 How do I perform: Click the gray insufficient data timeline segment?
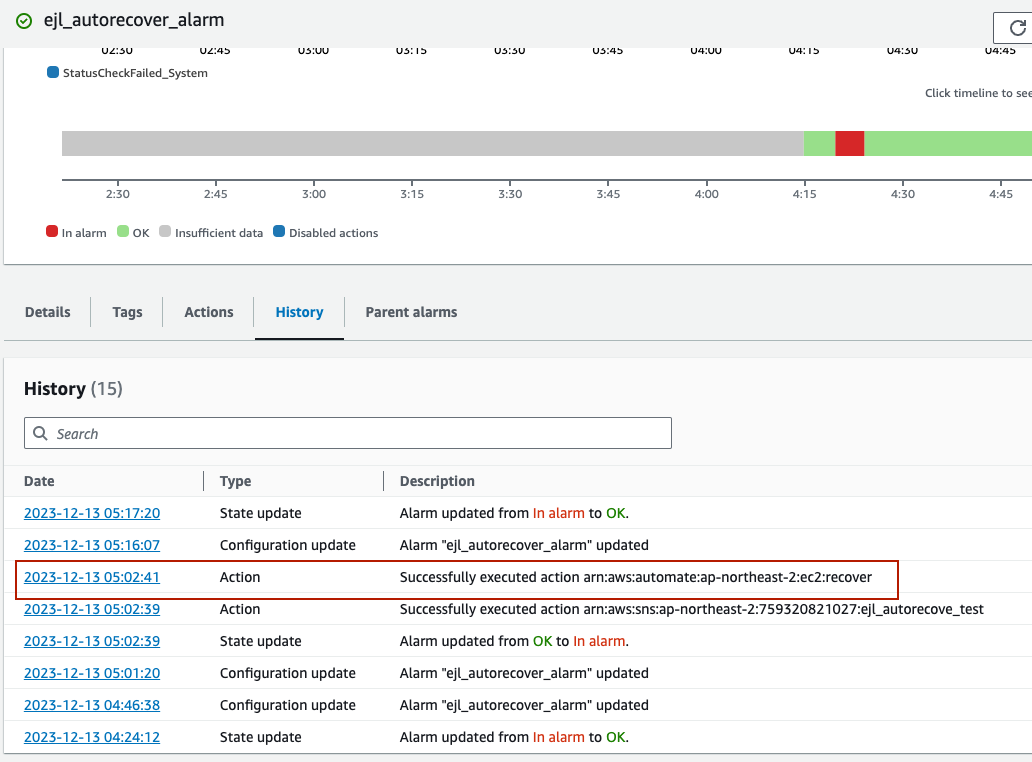point(430,143)
